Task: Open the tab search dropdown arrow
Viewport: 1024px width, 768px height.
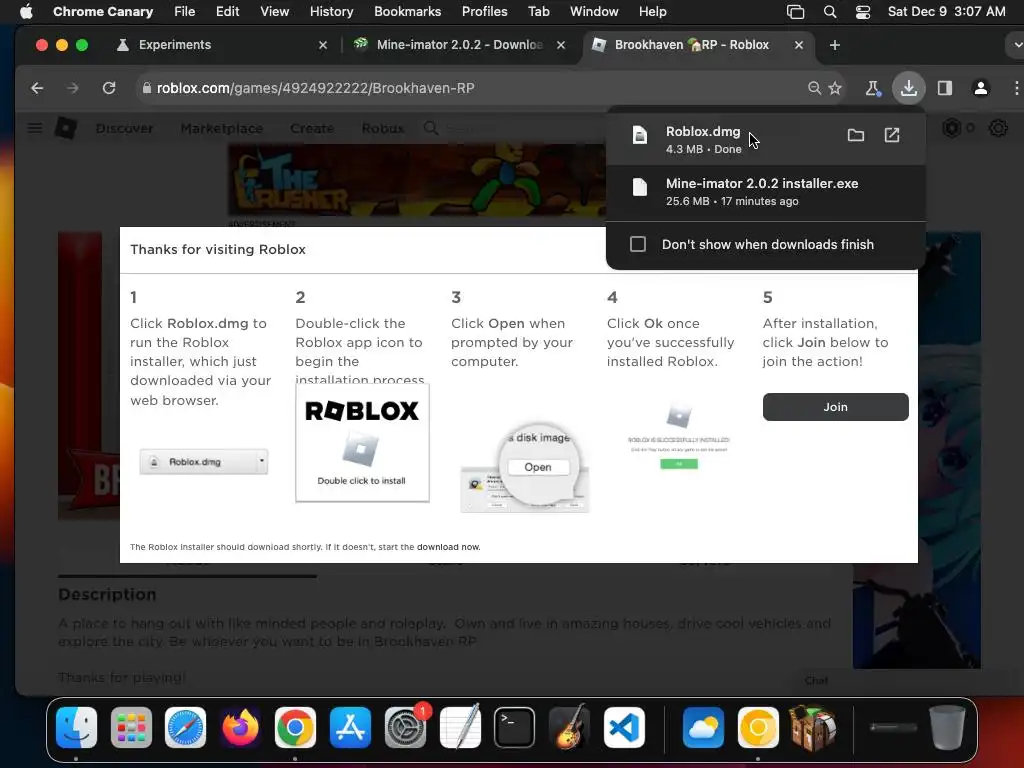Action: (1016, 45)
